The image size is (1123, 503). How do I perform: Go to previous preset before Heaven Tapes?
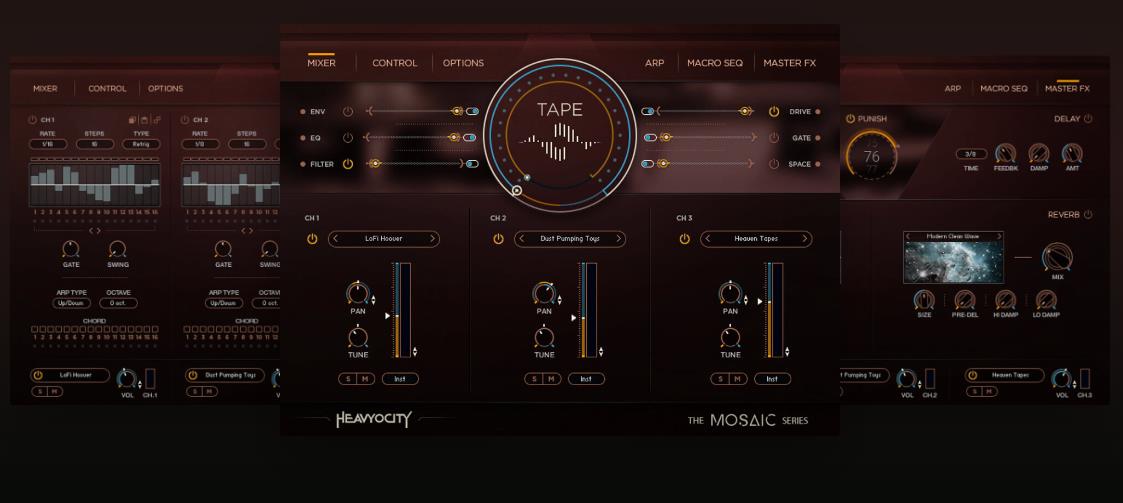pos(708,239)
